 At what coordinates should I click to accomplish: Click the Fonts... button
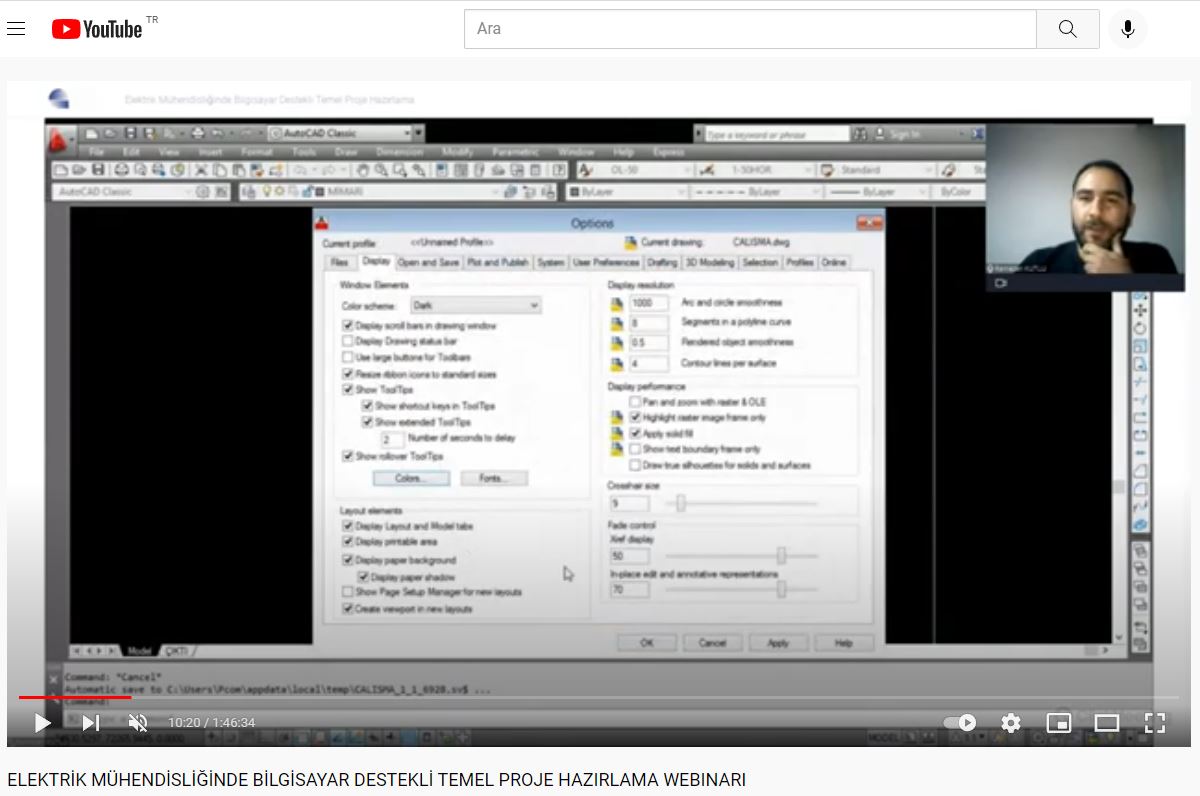[x=494, y=479]
